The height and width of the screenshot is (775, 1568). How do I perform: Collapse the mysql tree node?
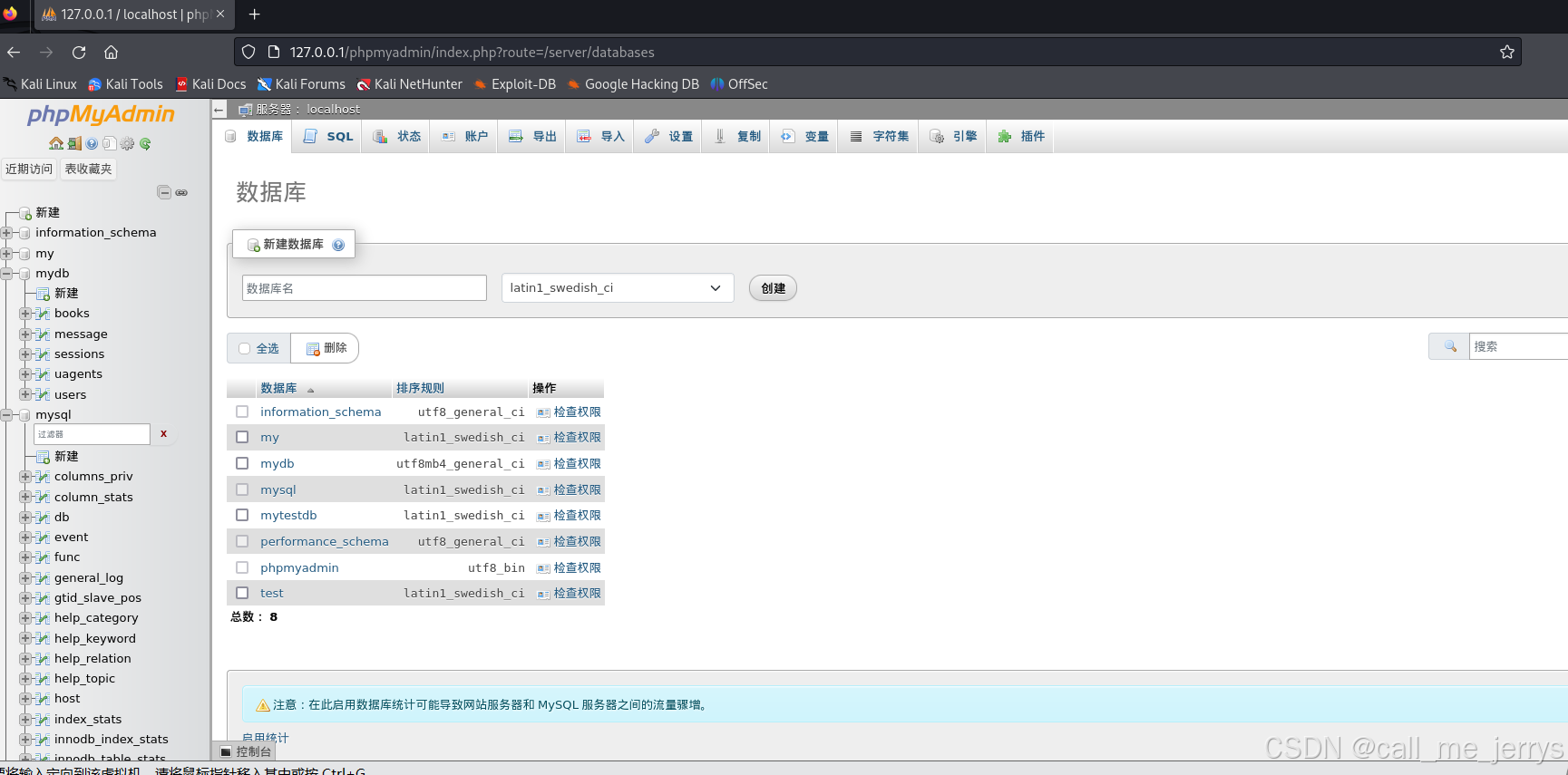[6, 415]
